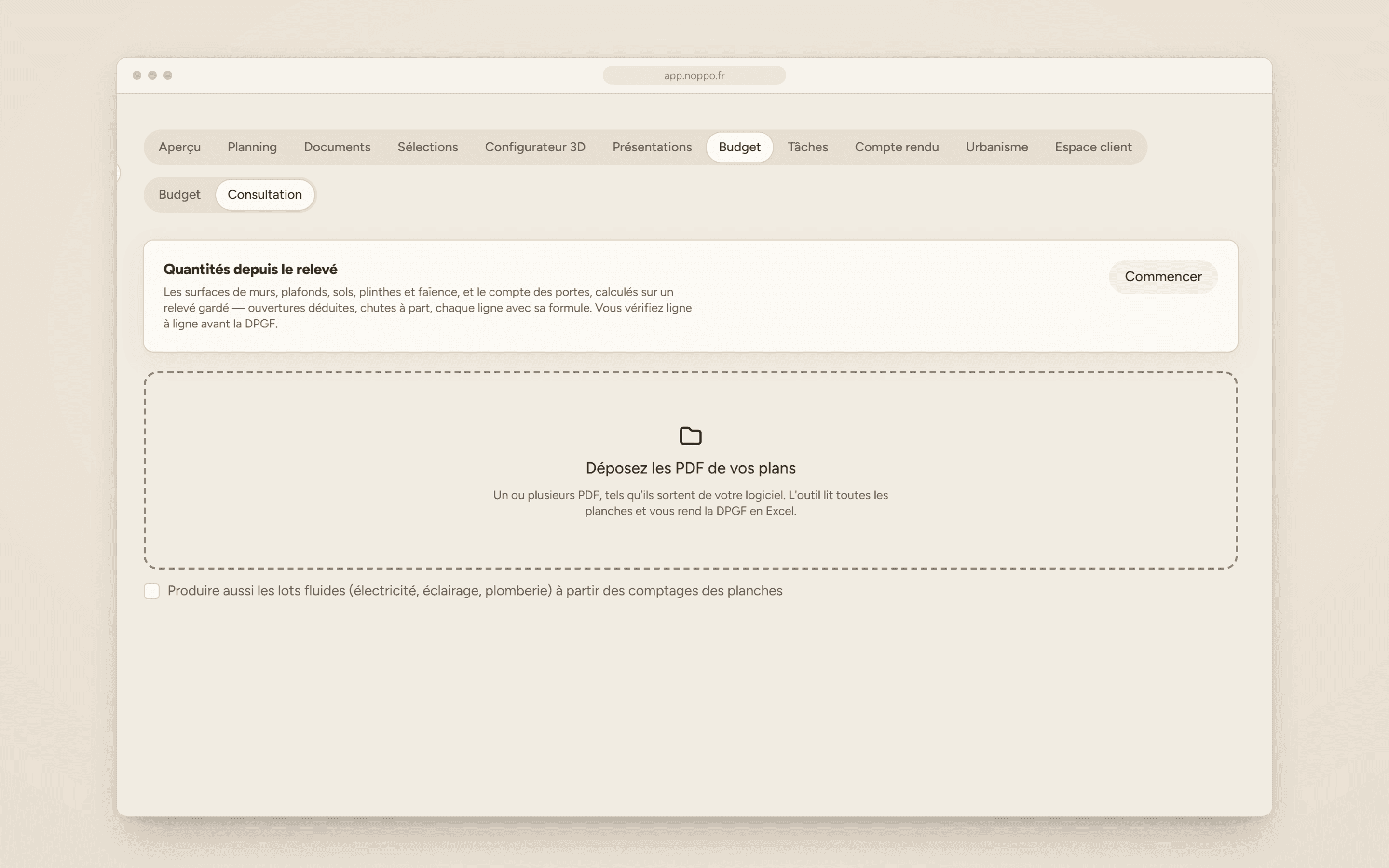This screenshot has height=868, width=1389.
Task: Open the Urbanisme tab
Action: [x=996, y=147]
